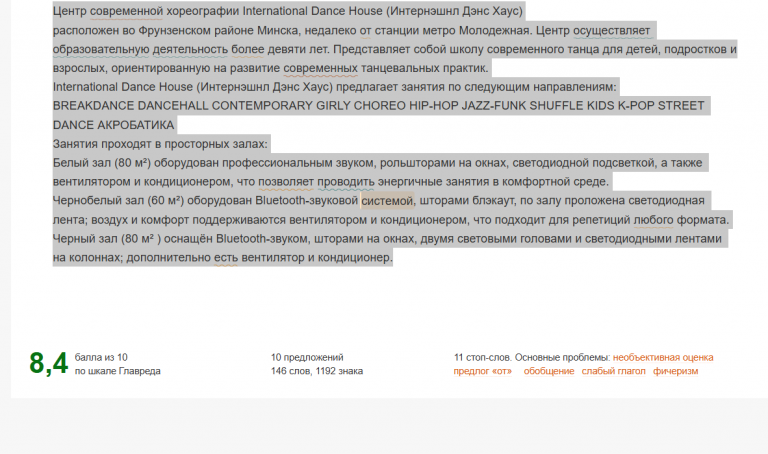Click the «предлог «от»» problem link

coord(482,371)
